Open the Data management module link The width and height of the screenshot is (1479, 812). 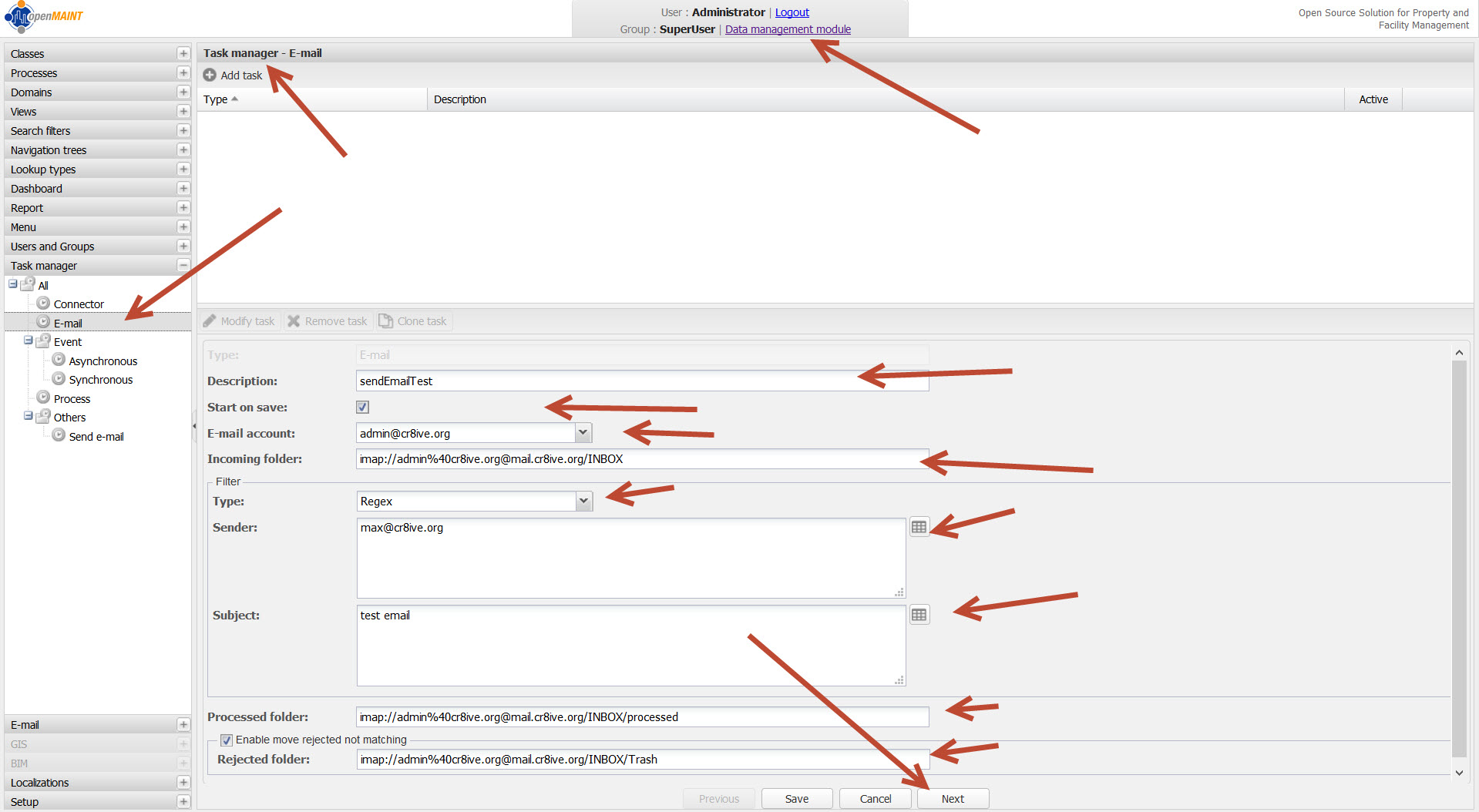(788, 29)
